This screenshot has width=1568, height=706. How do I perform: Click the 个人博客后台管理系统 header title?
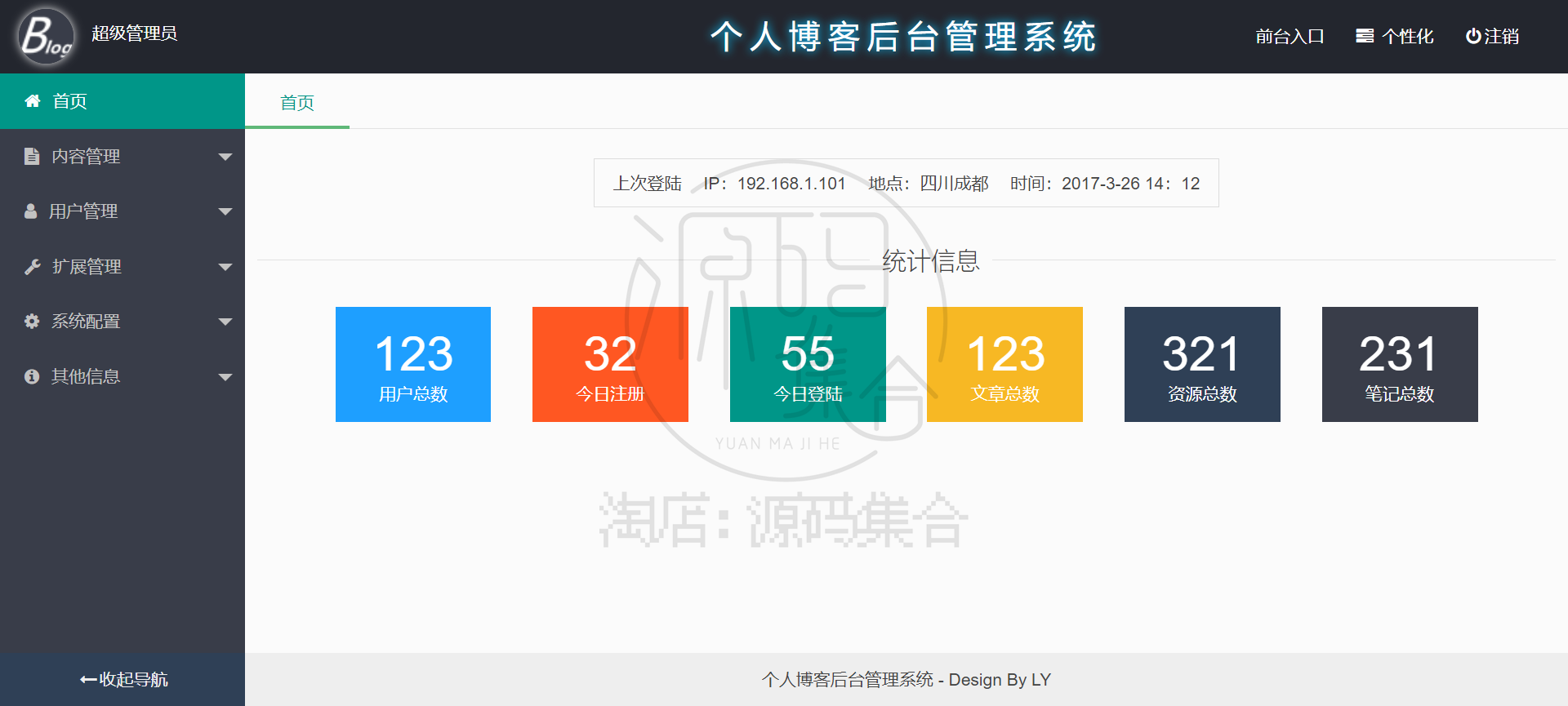pos(903,37)
